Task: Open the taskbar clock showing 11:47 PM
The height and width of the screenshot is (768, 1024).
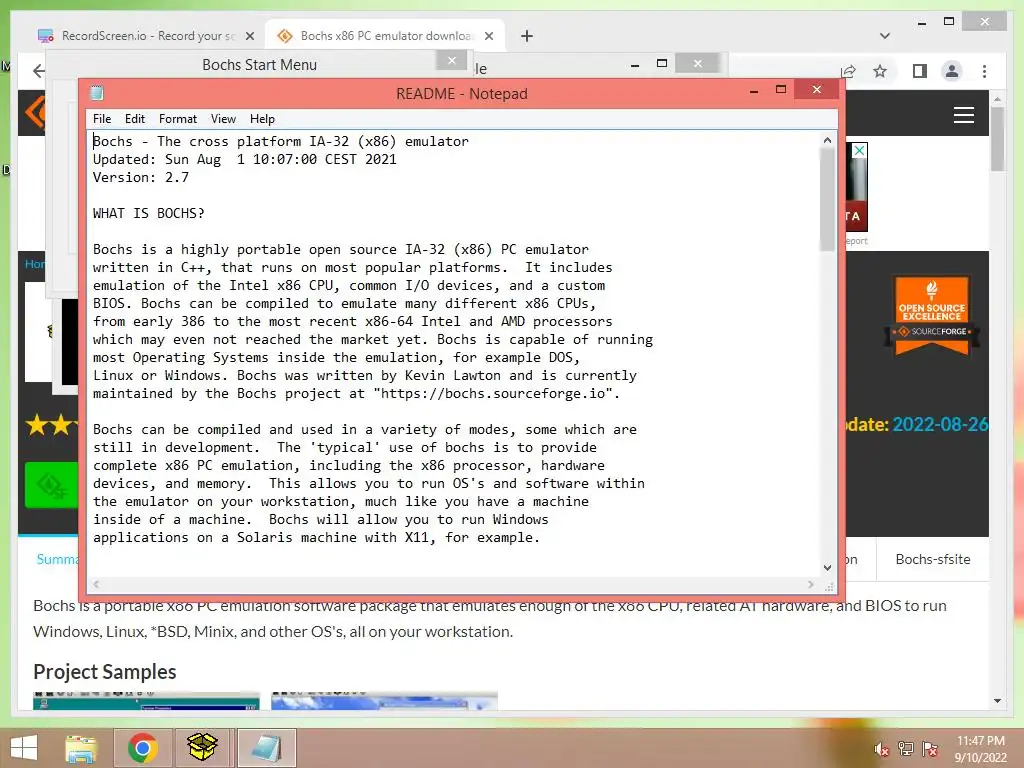Action: pyautogui.click(x=980, y=749)
